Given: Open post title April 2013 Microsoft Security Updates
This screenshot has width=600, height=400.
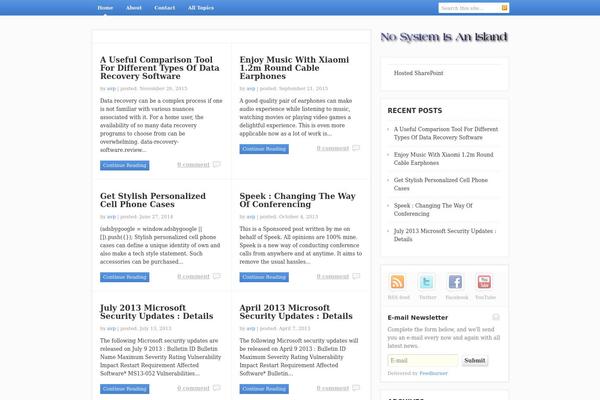Looking at the screenshot, I should (x=296, y=312).
